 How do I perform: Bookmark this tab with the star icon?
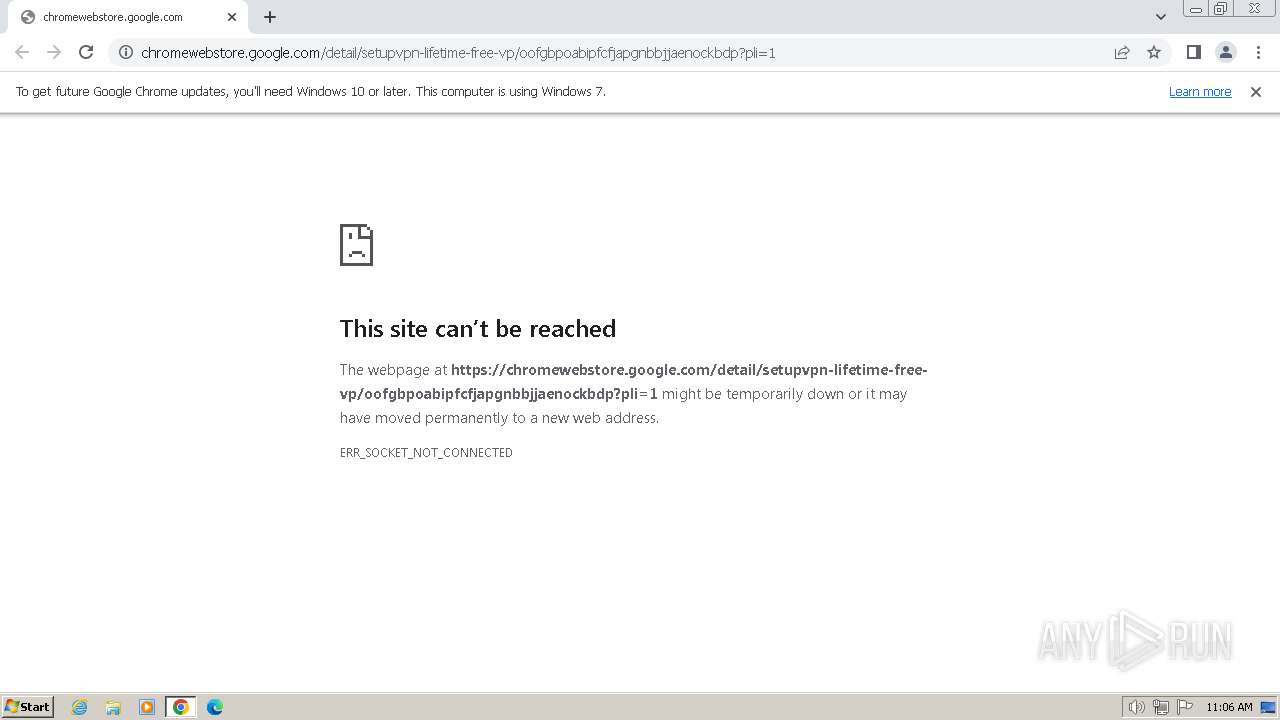1154,52
